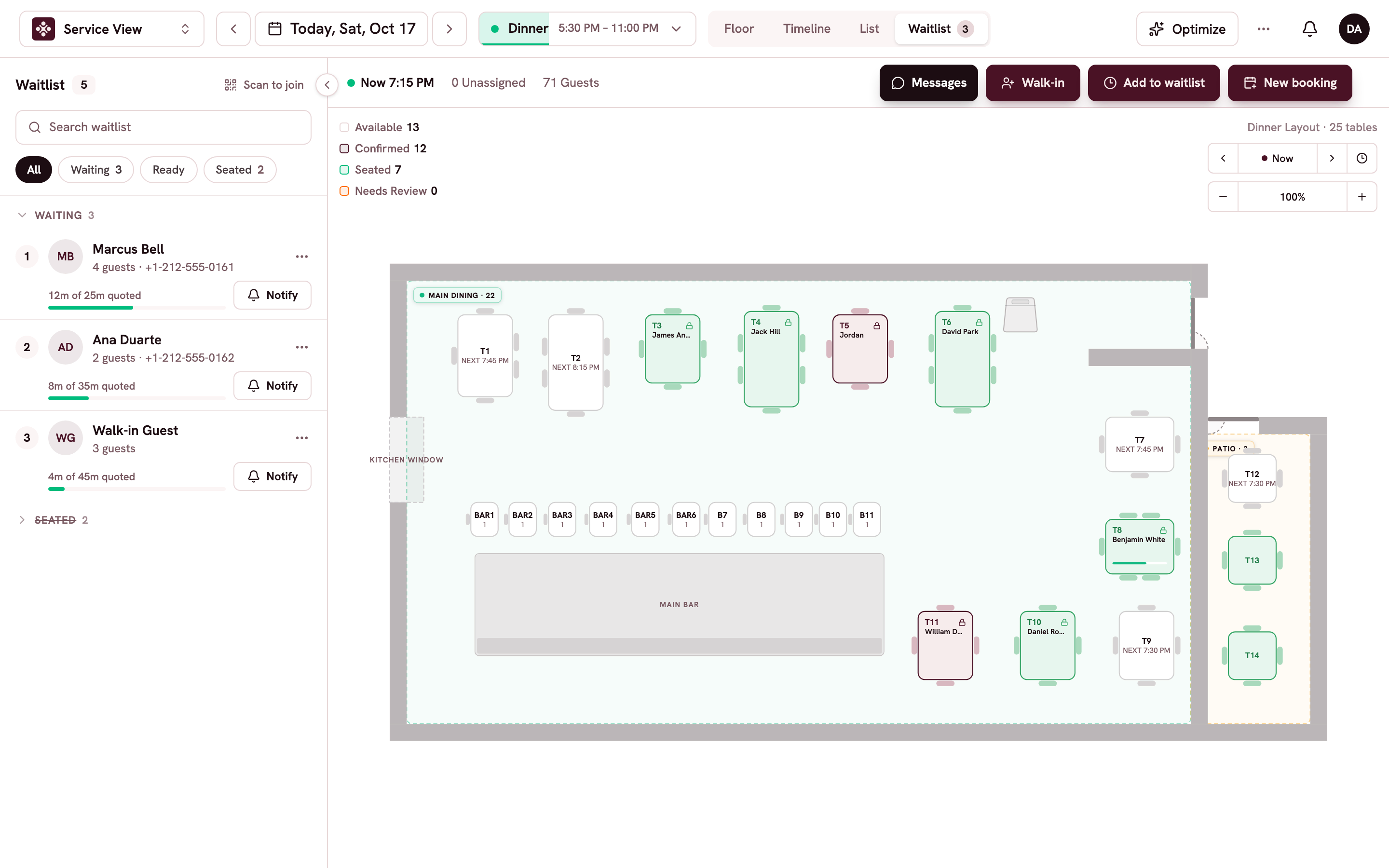Zoom in the floor plan

(x=1362, y=197)
